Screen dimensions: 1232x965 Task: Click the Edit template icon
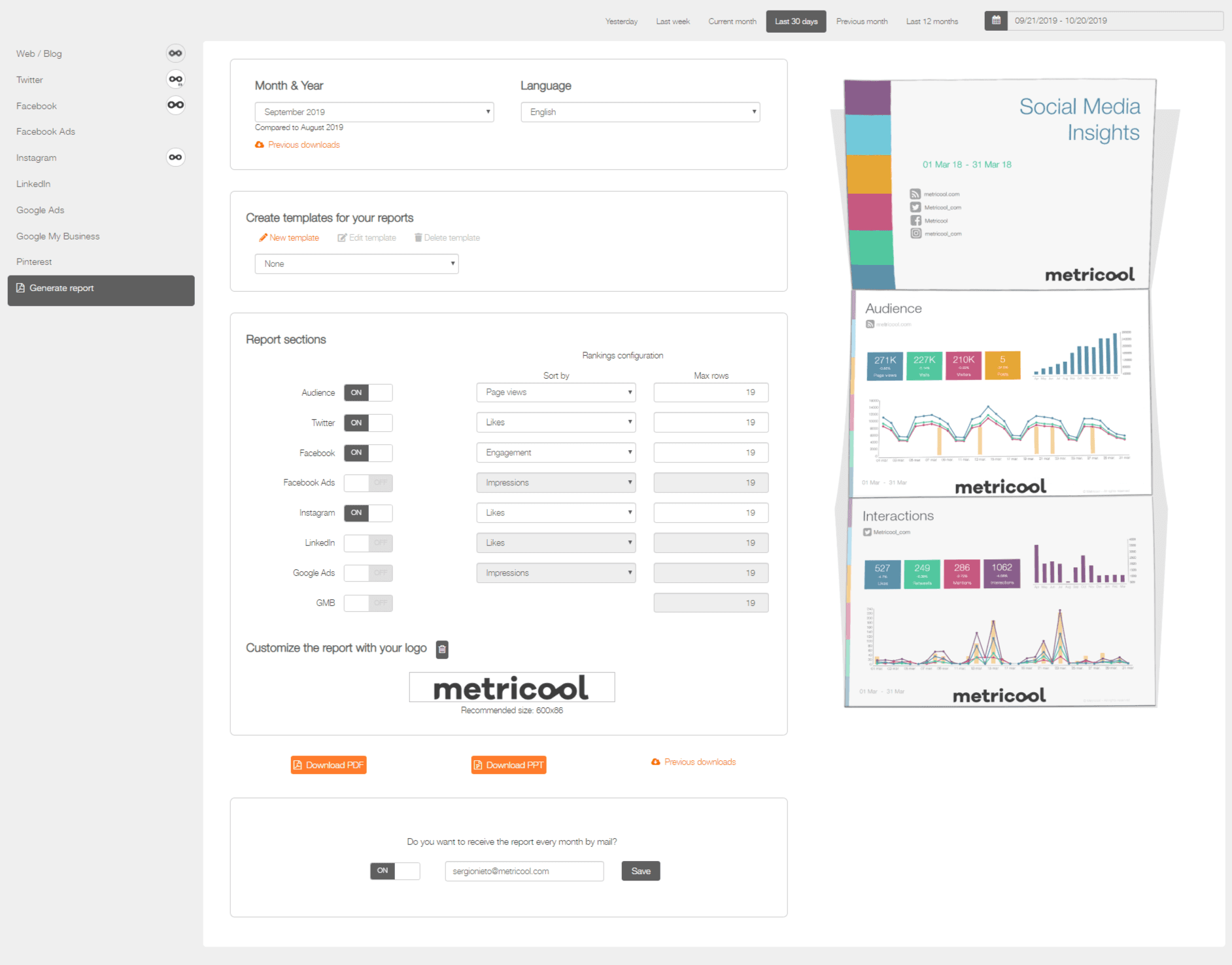tap(342, 237)
